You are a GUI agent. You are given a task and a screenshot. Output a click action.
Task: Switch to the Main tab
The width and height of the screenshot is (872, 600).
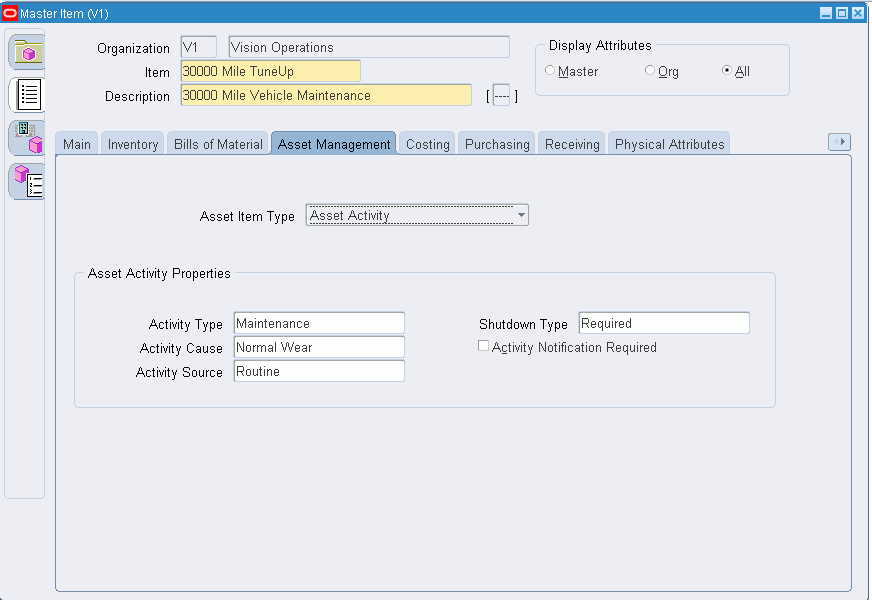click(77, 144)
